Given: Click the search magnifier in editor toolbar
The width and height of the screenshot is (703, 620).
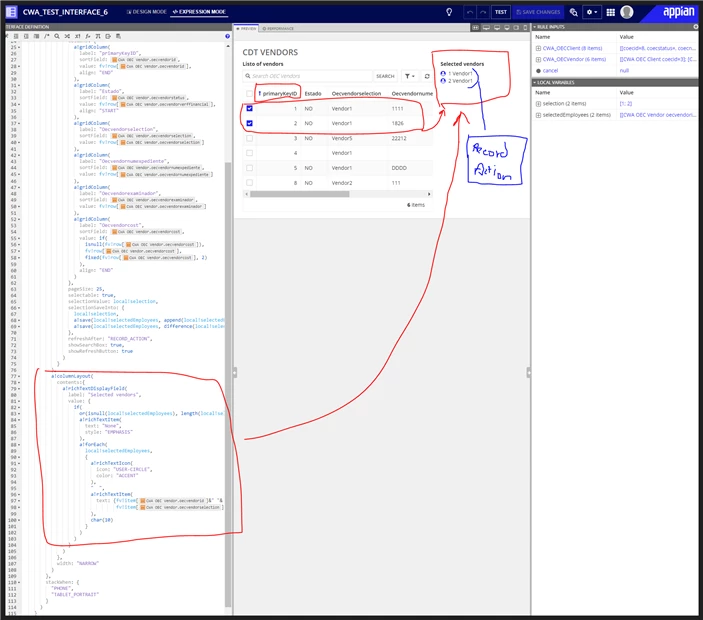Looking at the screenshot, I should tap(57, 36).
